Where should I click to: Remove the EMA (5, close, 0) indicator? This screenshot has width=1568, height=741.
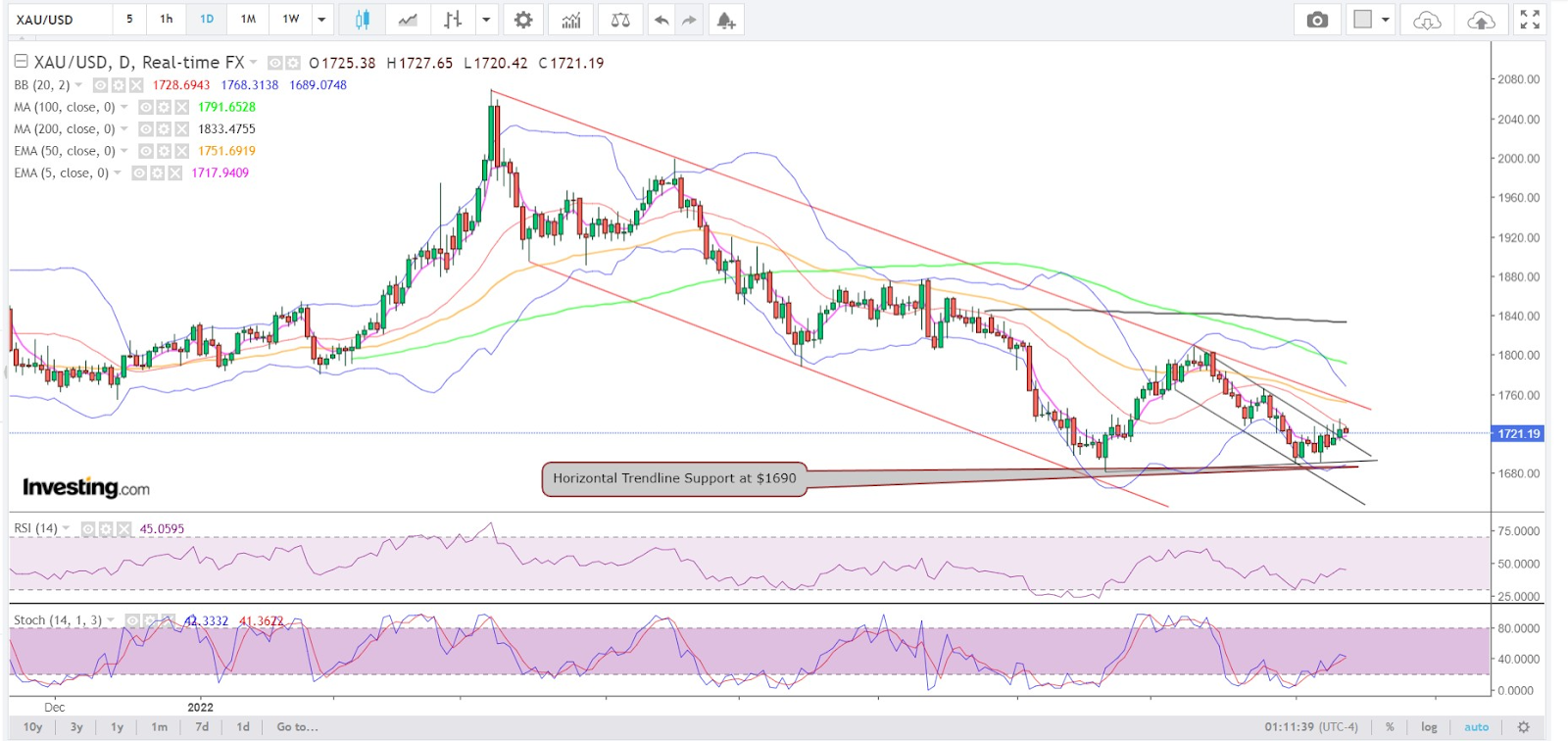pyautogui.click(x=174, y=173)
